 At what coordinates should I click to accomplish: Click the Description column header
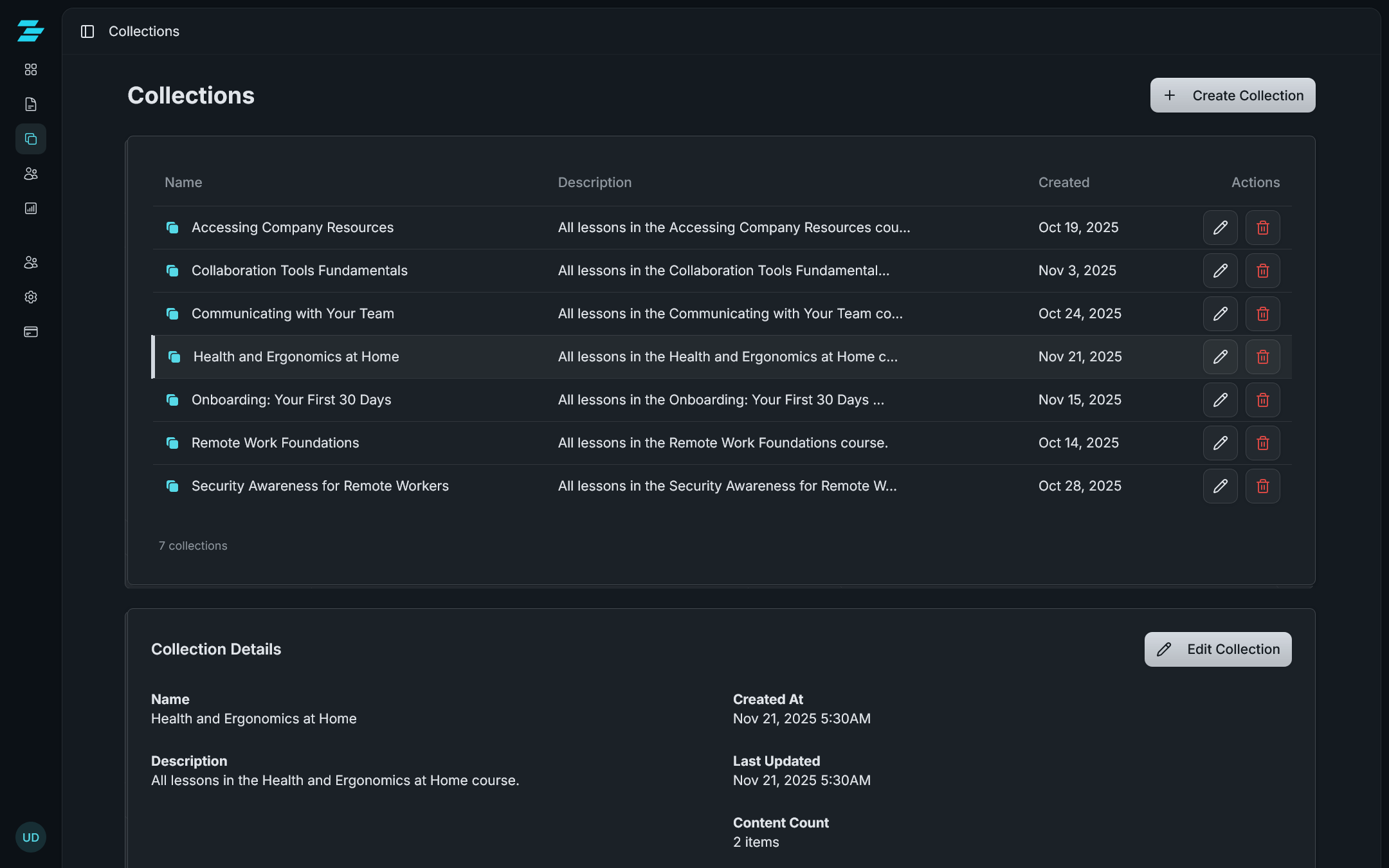pos(595,183)
